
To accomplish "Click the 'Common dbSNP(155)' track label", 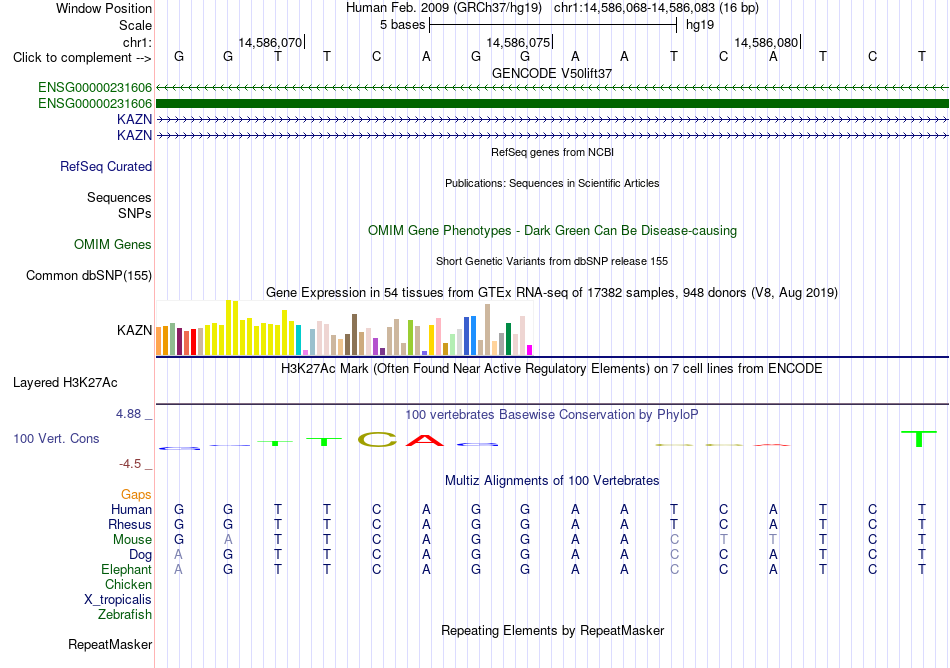I will point(89,276).
